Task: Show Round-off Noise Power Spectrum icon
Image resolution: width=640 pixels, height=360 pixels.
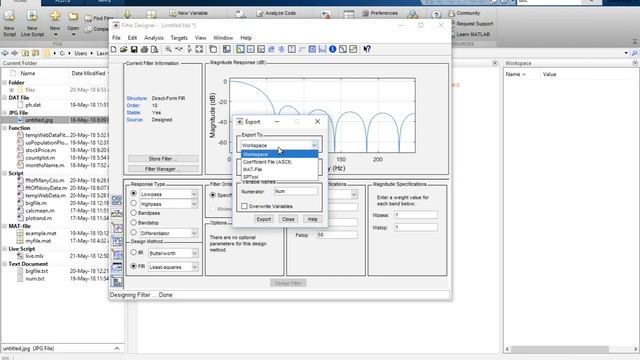Action: 353,49
